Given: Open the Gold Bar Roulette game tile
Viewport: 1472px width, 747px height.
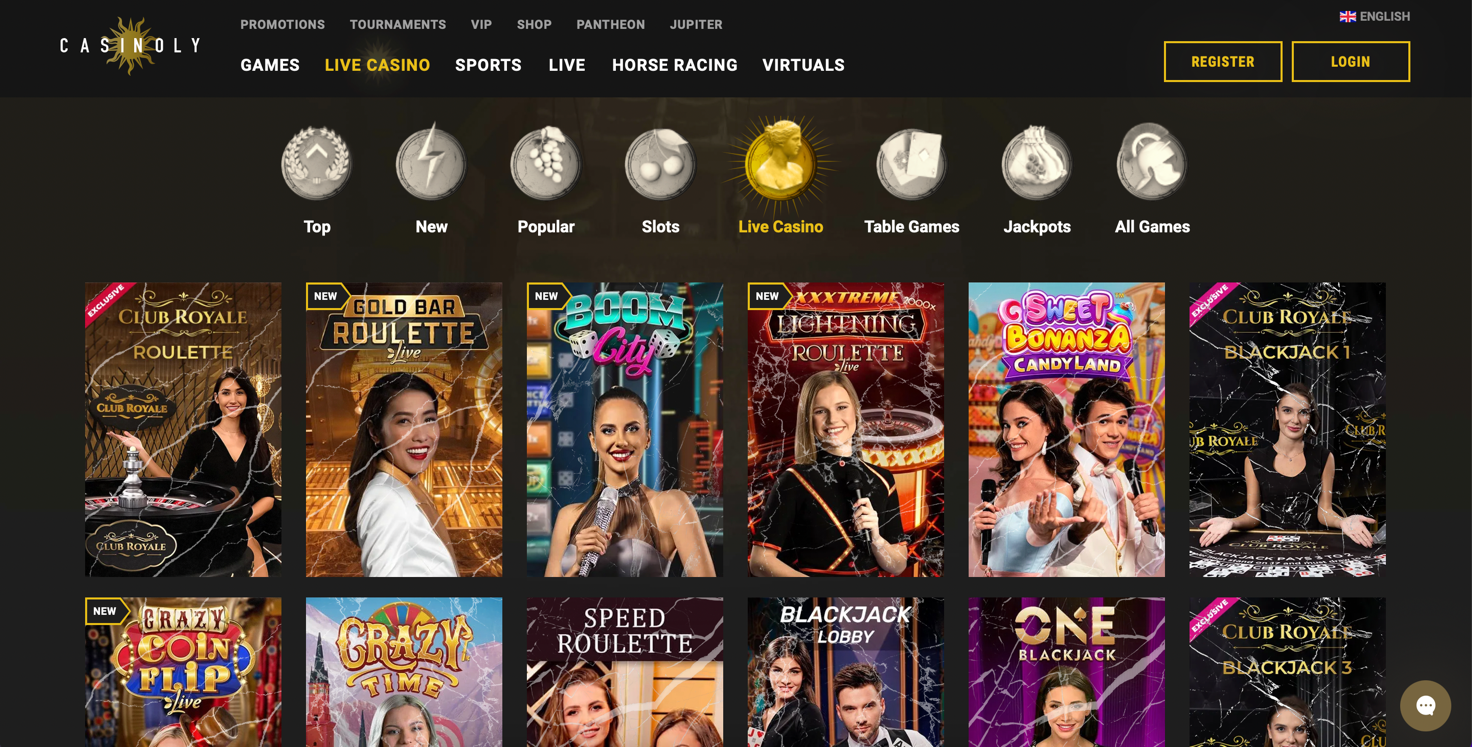Looking at the screenshot, I should 404,429.
